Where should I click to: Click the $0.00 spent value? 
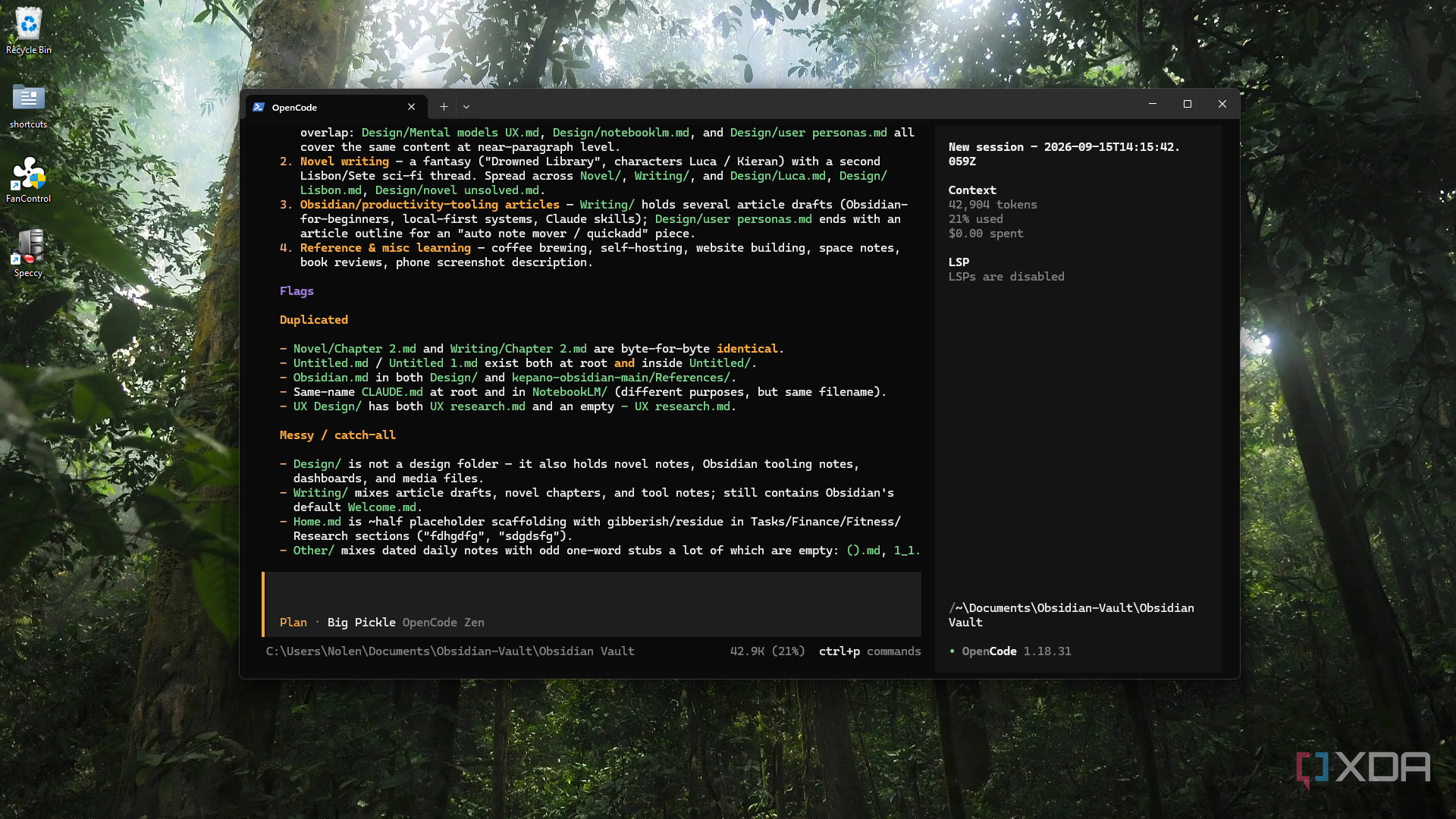[986, 234]
